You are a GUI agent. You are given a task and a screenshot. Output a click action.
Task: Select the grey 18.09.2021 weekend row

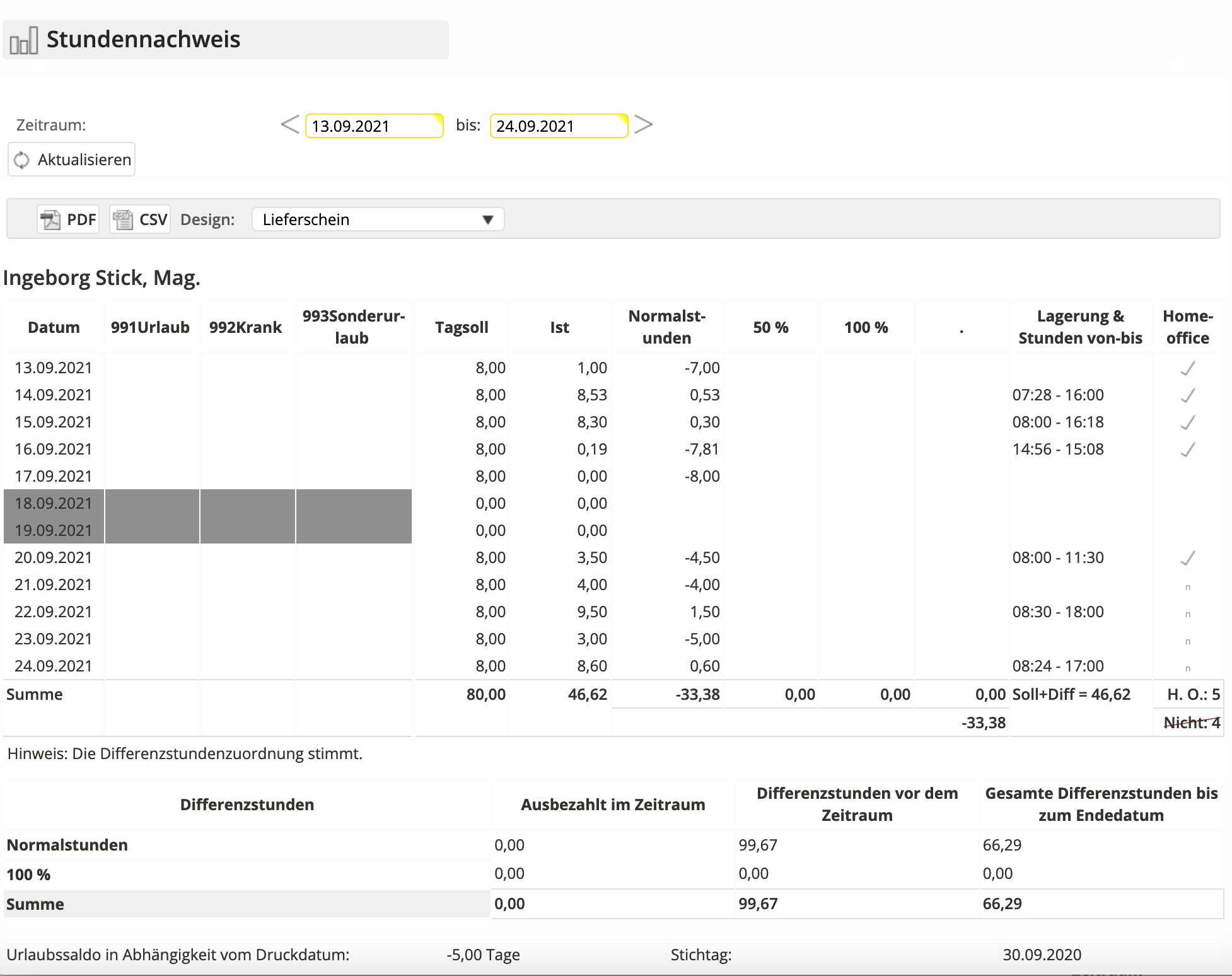(54, 503)
